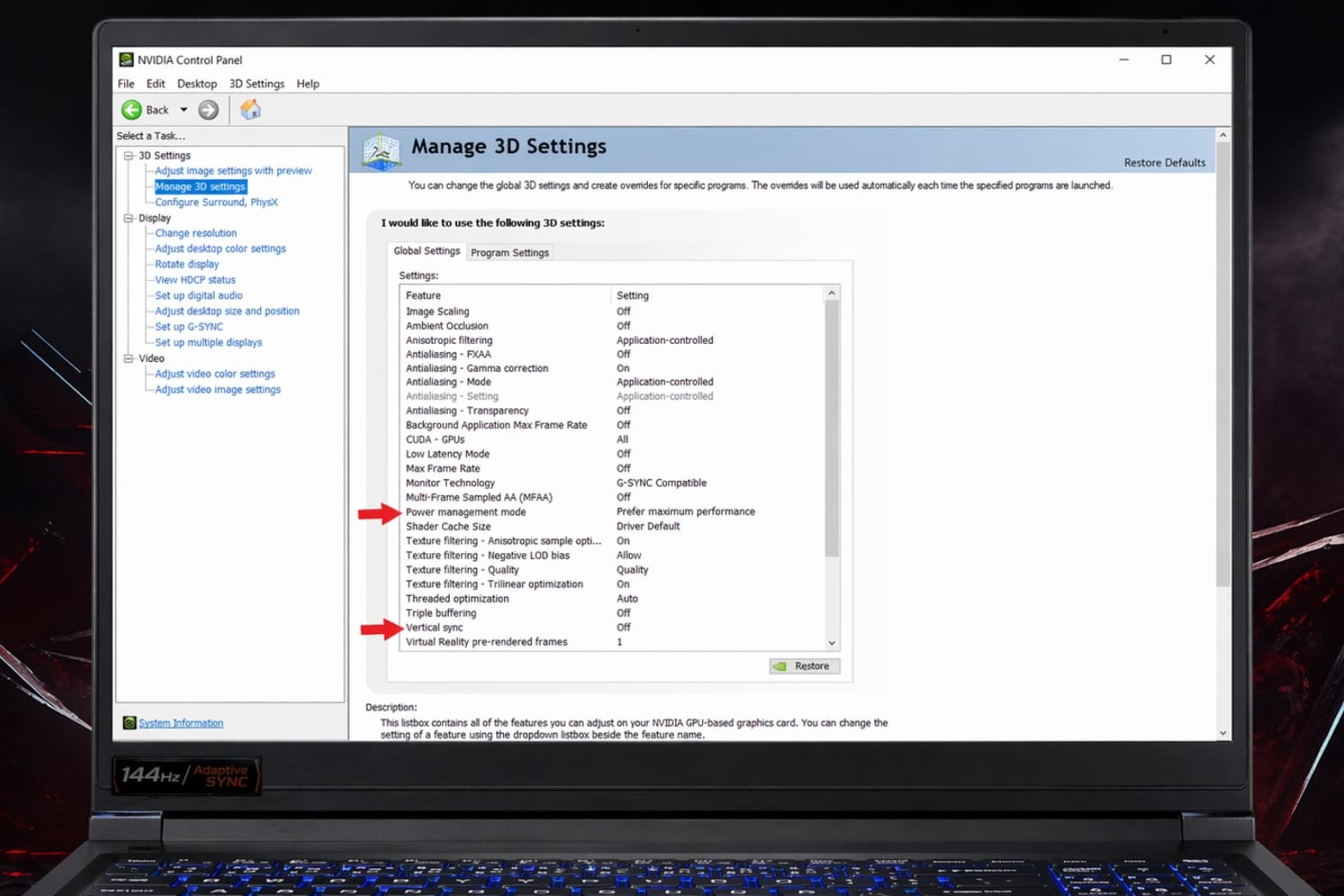
Task: Click settings list scroll-up arrow
Action: pyautogui.click(x=831, y=293)
